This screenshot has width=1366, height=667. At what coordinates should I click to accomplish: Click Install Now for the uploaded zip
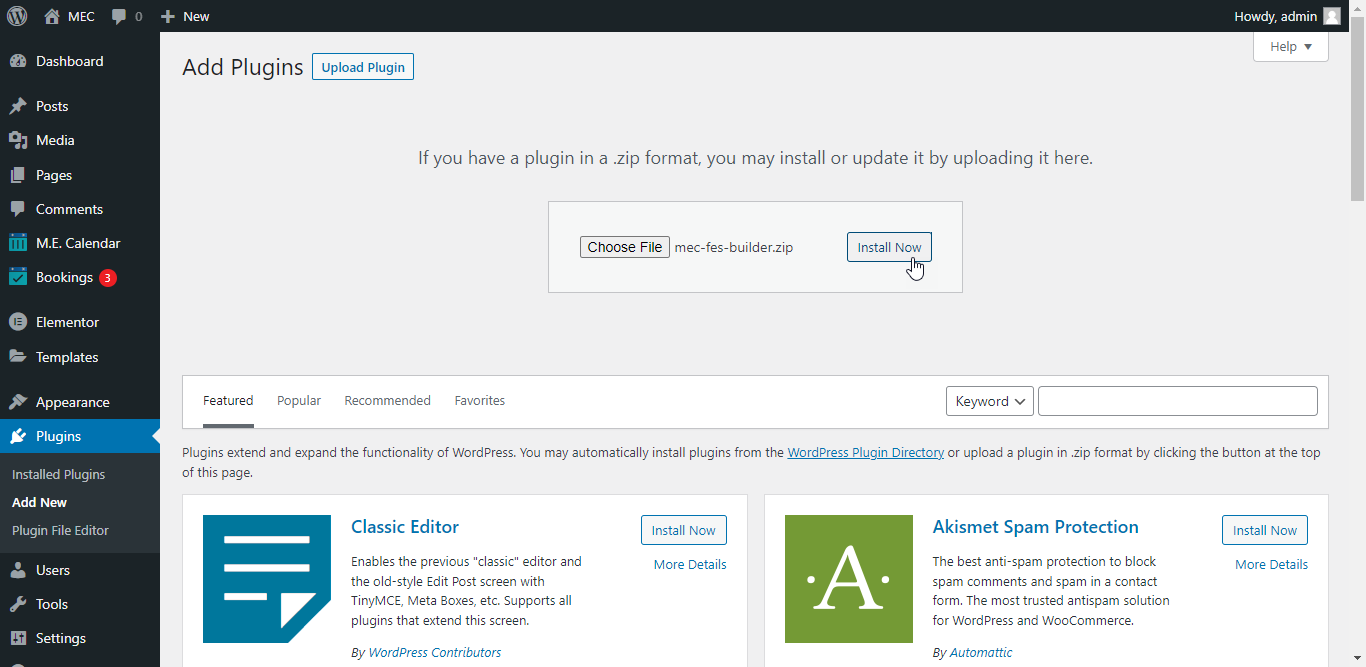889,247
